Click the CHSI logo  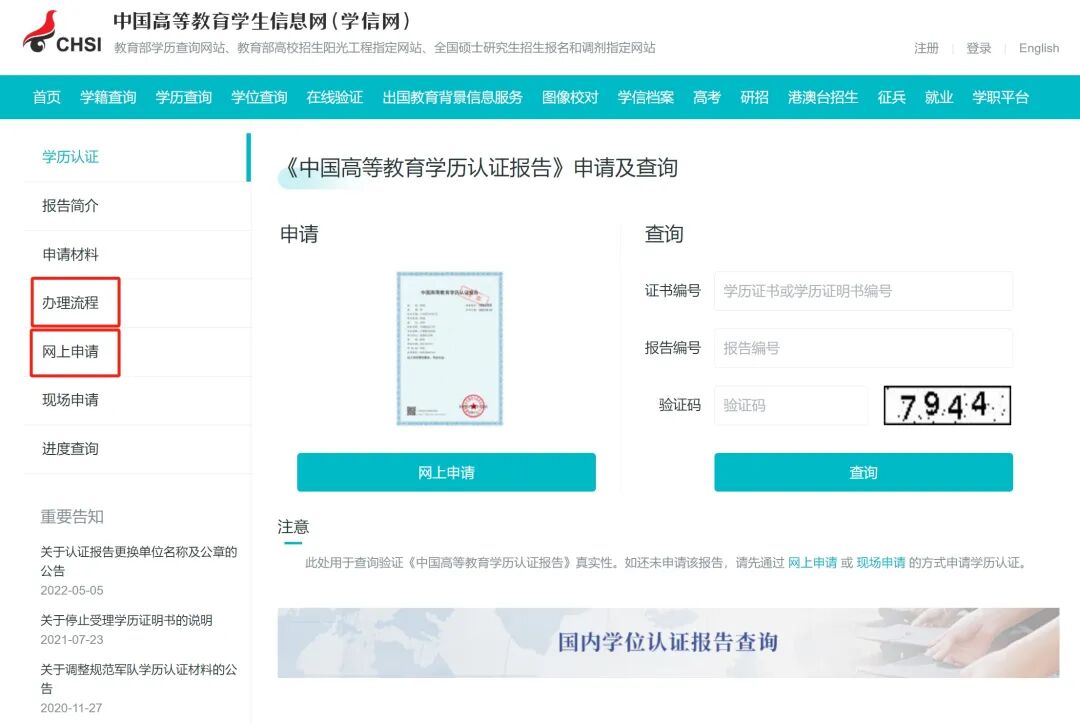click(x=62, y=32)
